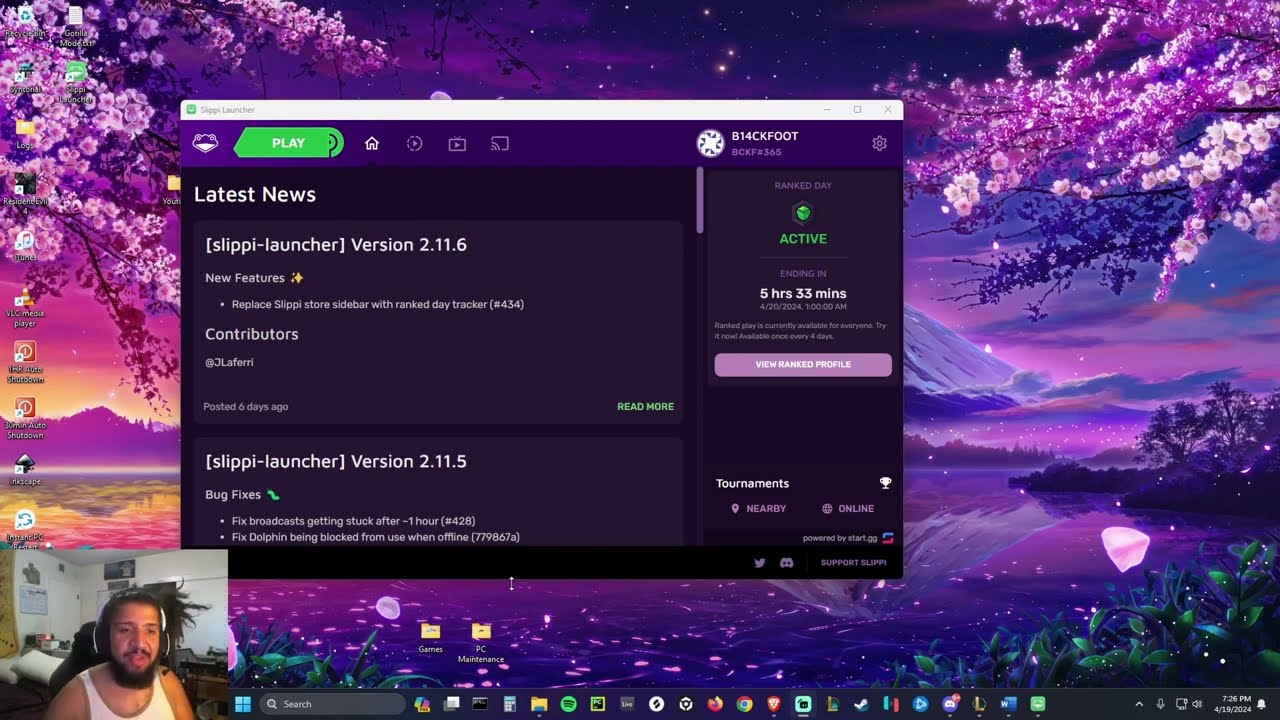Open the Spectate tab icon
Viewport: 1280px width, 720px height.
tap(457, 144)
